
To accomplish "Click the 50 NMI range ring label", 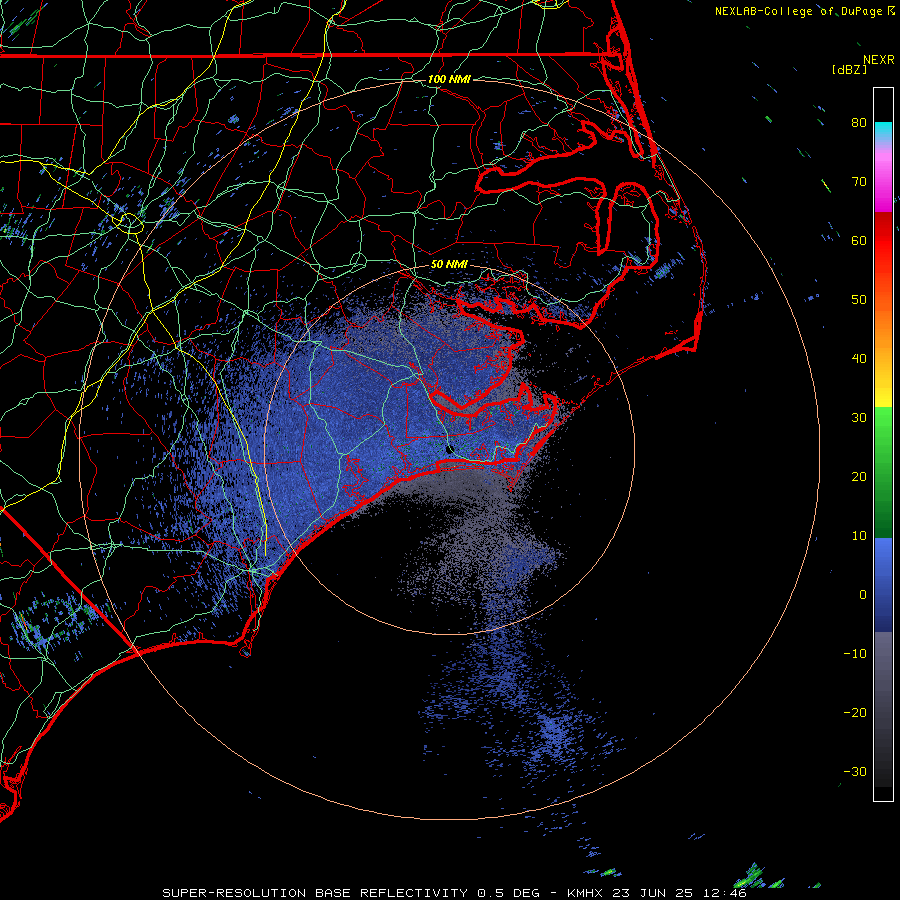I will [449, 265].
